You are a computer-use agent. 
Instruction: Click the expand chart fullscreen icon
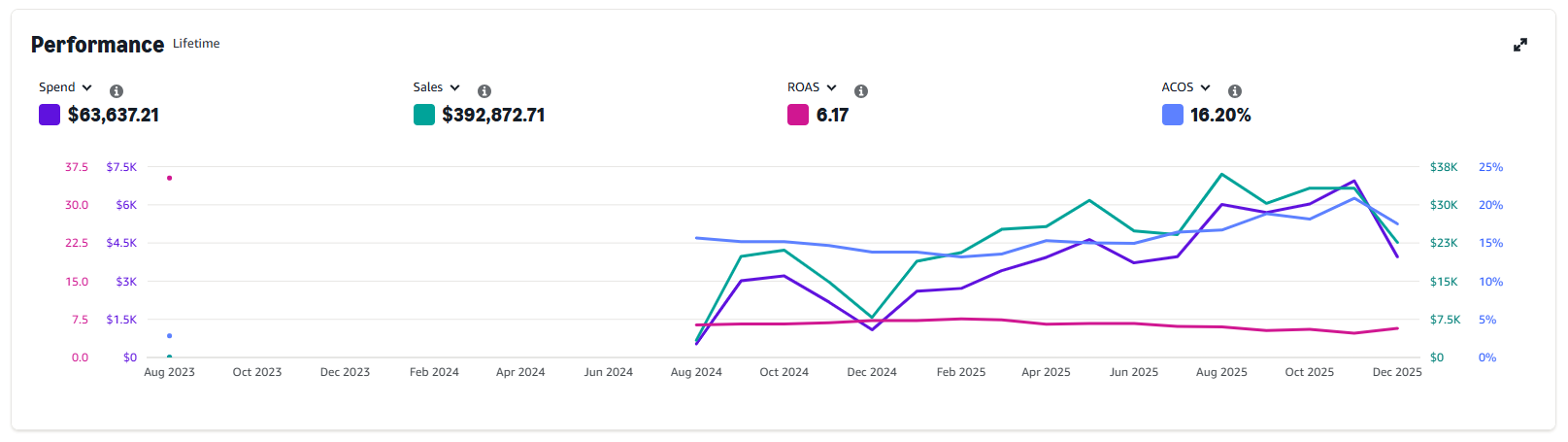[x=1520, y=45]
